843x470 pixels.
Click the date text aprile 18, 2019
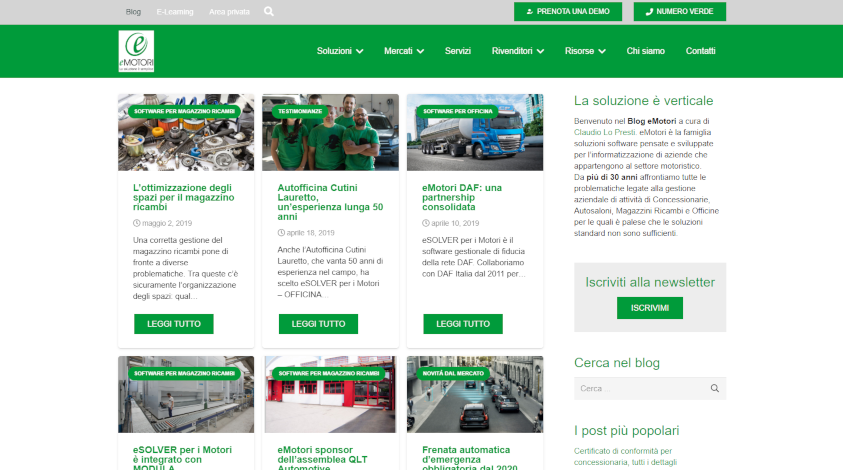(x=310, y=233)
